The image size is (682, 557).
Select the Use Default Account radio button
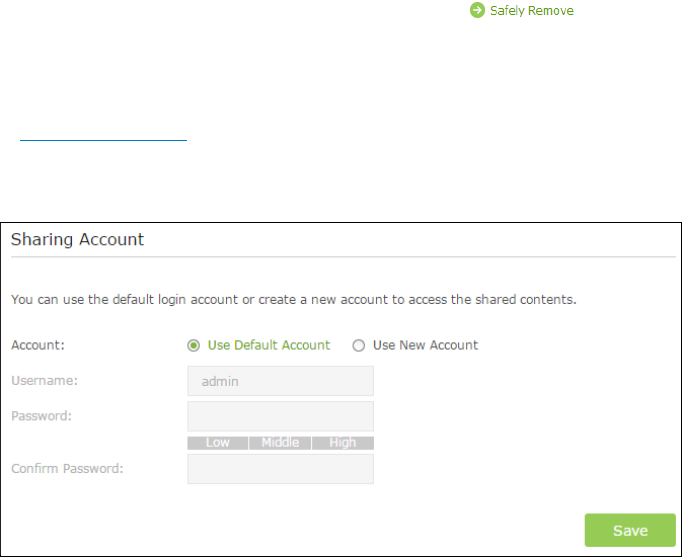point(194,346)
